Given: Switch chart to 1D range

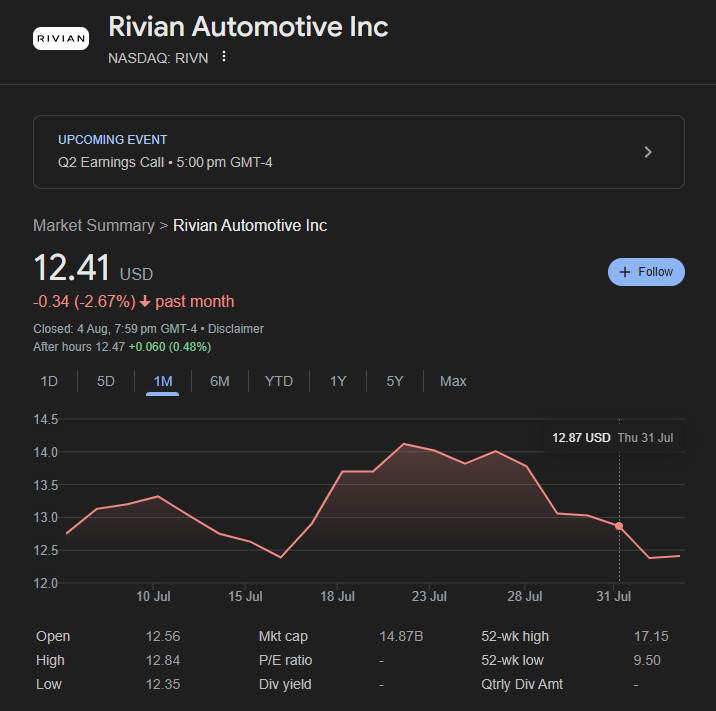Looking at the screenshot, I should [x=49, y=381].
